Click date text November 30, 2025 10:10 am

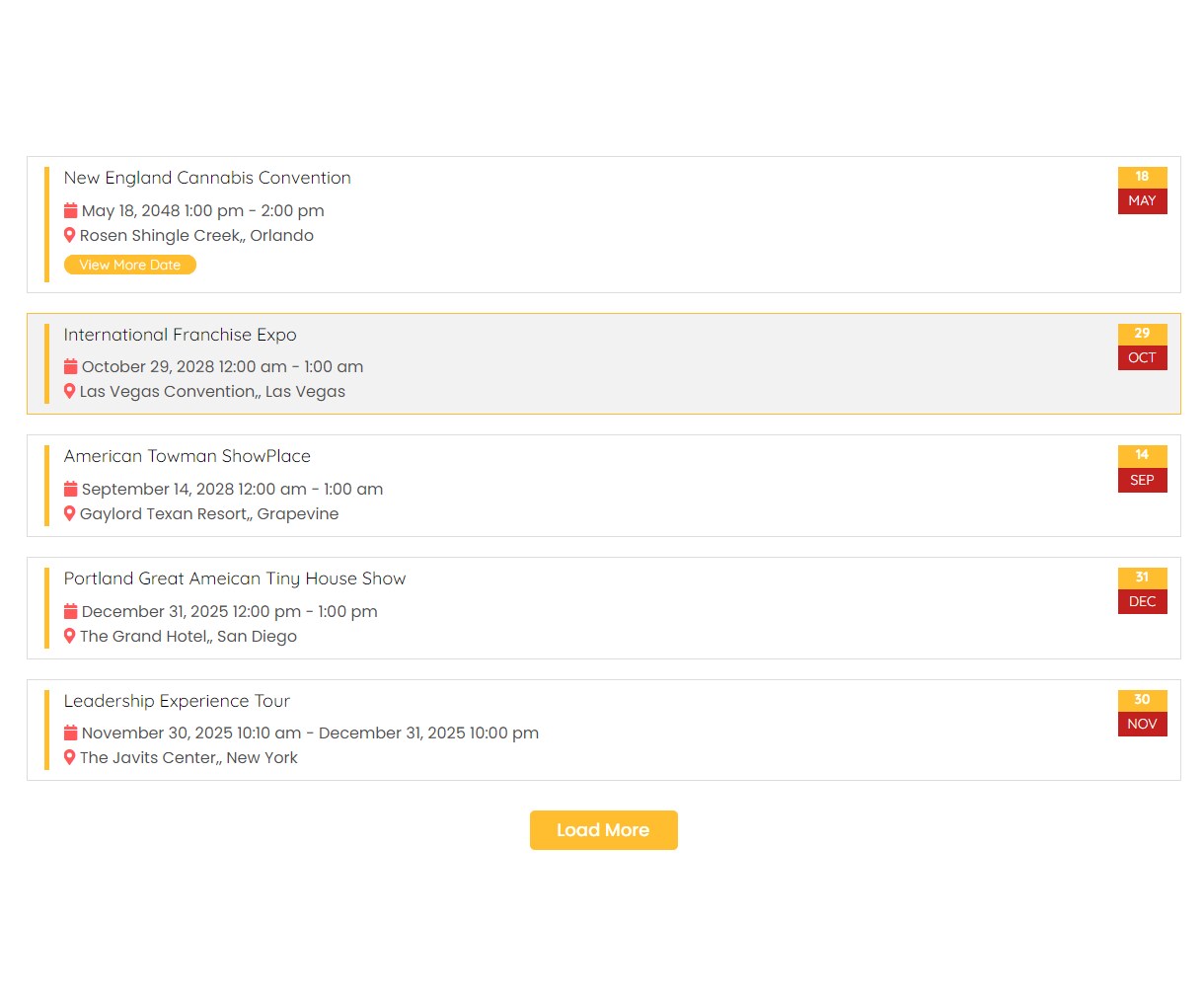(x=191, y=733)
